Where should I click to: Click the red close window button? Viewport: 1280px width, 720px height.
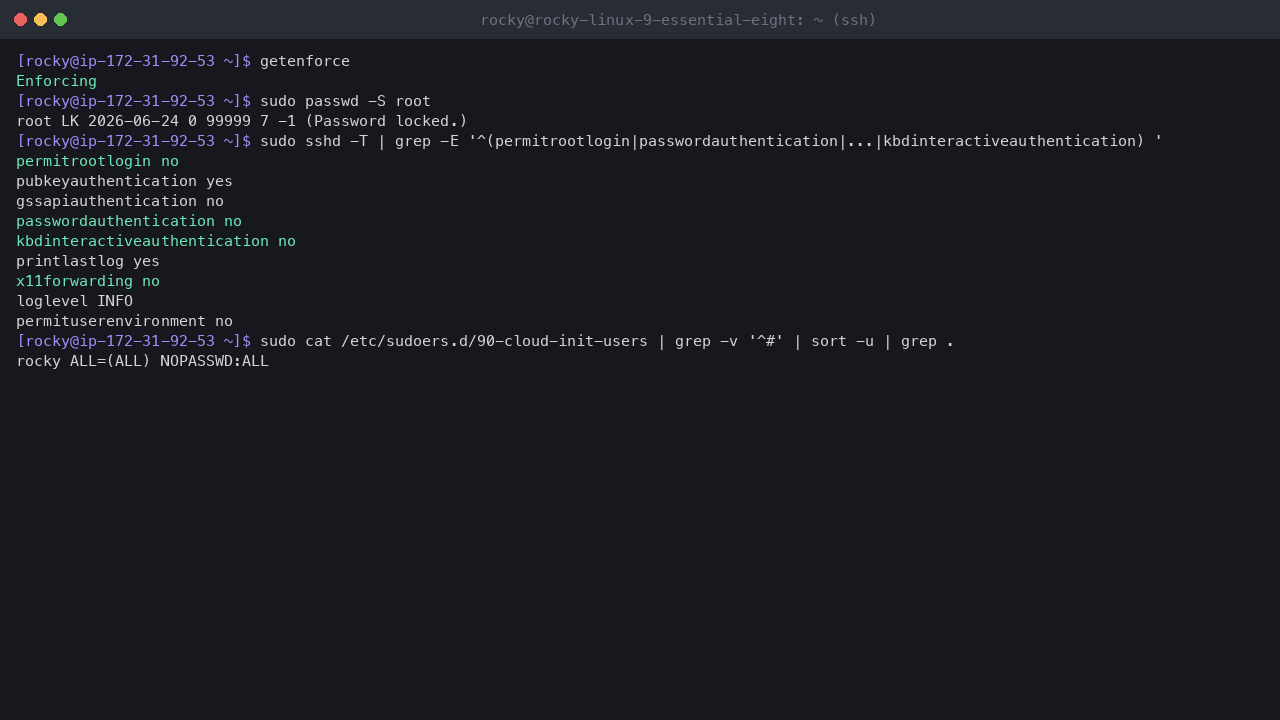coord(20,20)
